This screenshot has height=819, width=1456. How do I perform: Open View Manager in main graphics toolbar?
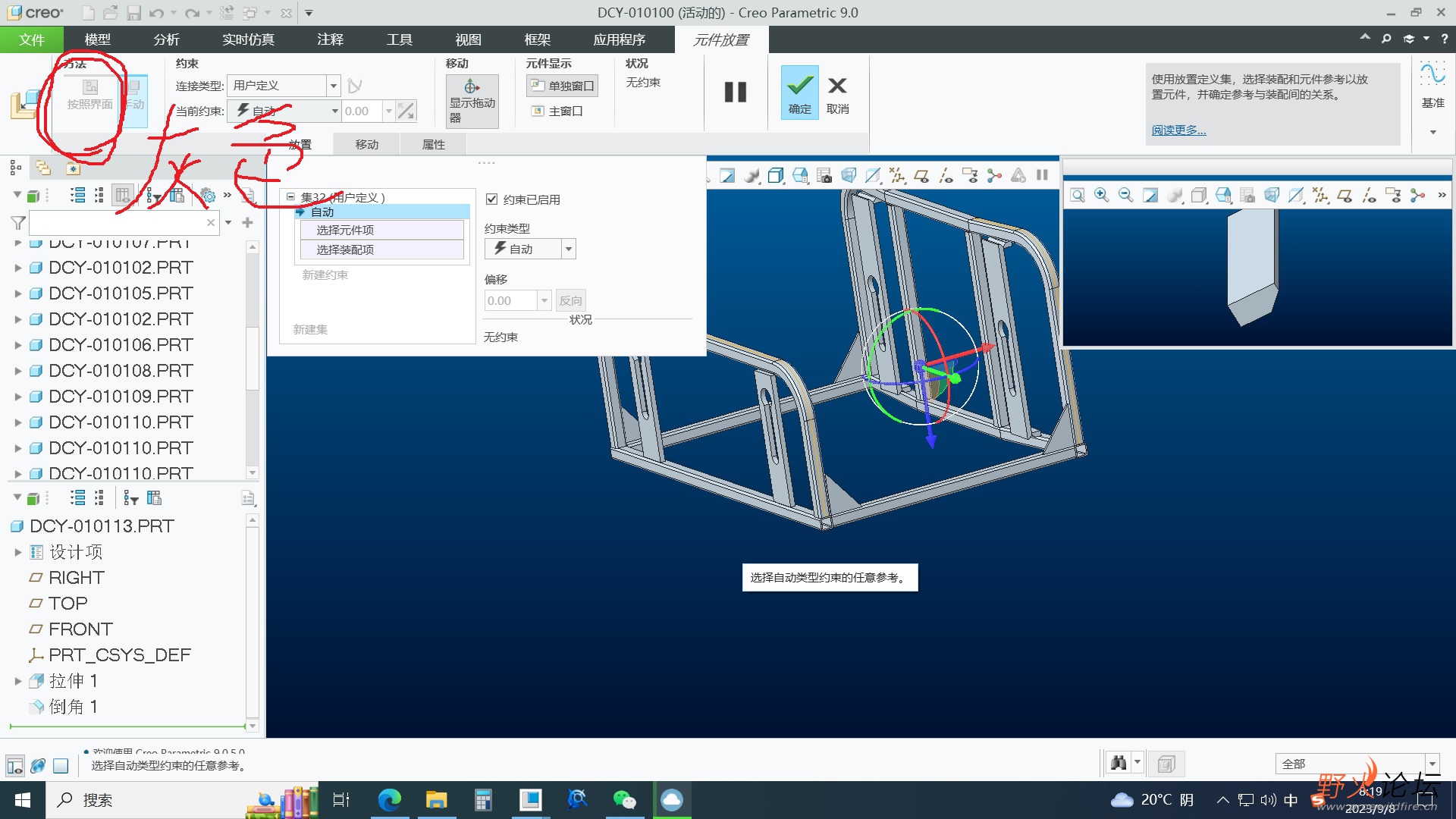pos(824,175)
